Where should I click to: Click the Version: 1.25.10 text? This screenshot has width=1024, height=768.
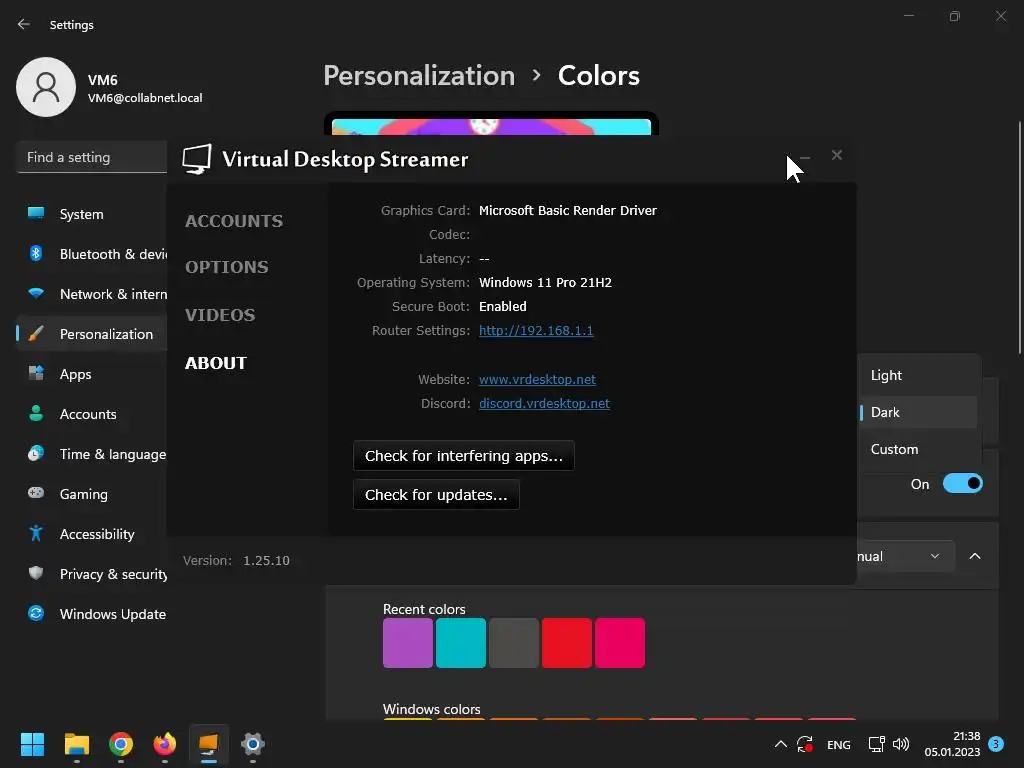pyautogui.click(x=236, y=561)
